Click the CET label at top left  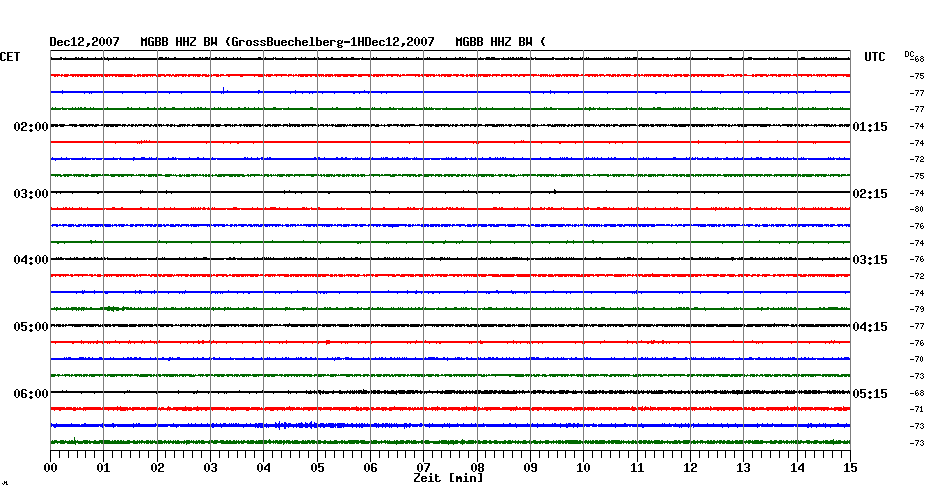(10, 57)
